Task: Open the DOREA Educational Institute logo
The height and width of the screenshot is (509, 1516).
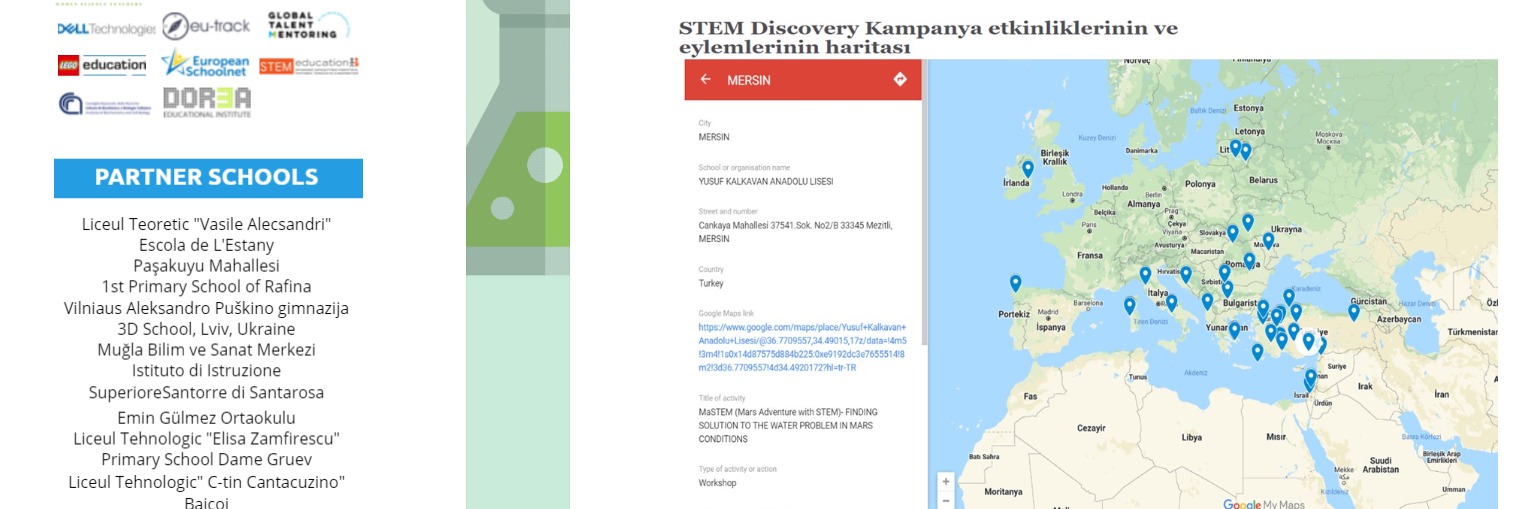Action: tap(207, 103)
